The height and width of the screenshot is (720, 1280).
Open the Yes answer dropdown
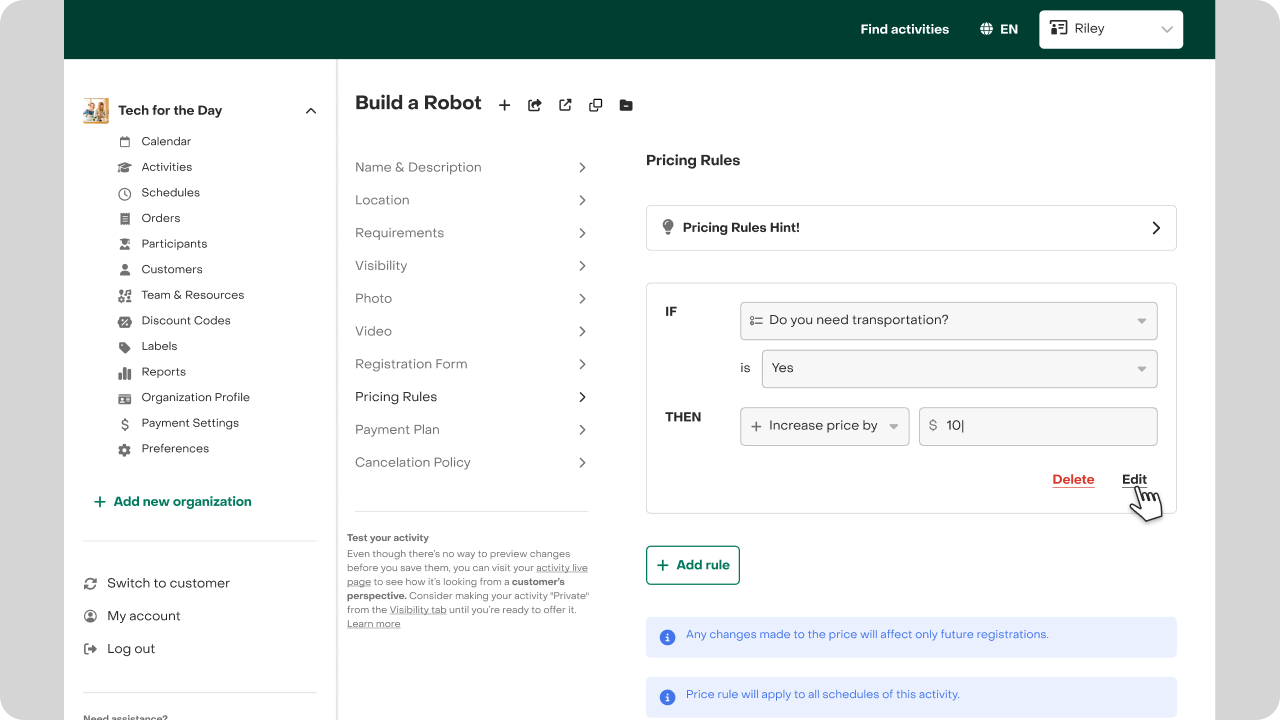click(960, 369)
